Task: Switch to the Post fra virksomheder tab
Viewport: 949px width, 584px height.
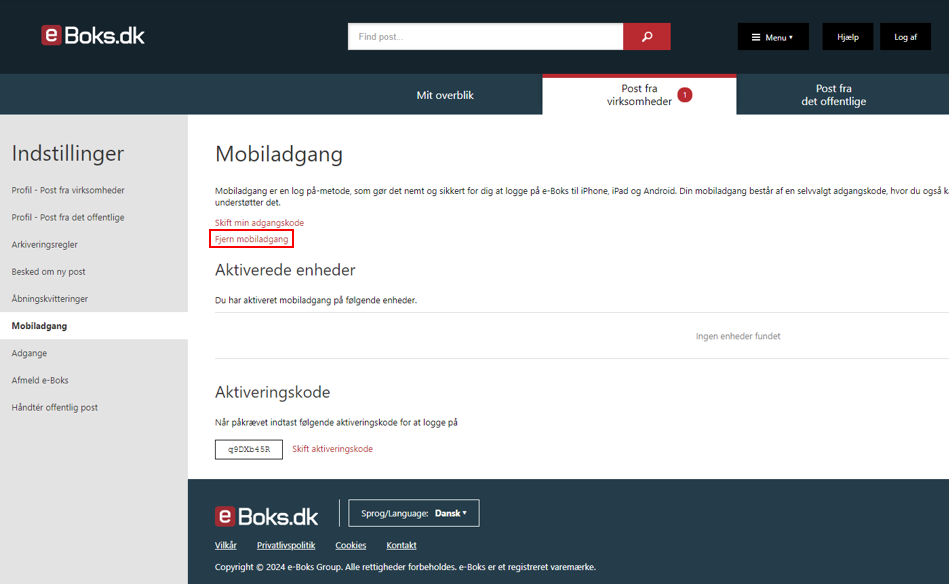Action: [639, 95]
